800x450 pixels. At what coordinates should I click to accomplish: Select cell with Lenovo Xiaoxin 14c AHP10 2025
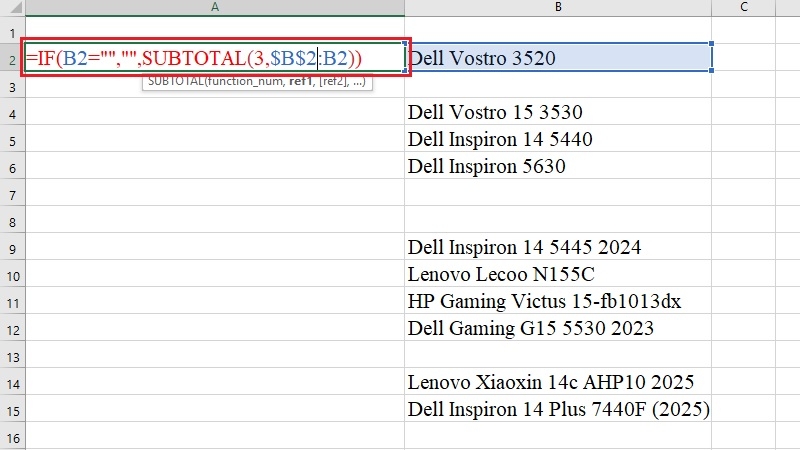[x=558, y=382]
